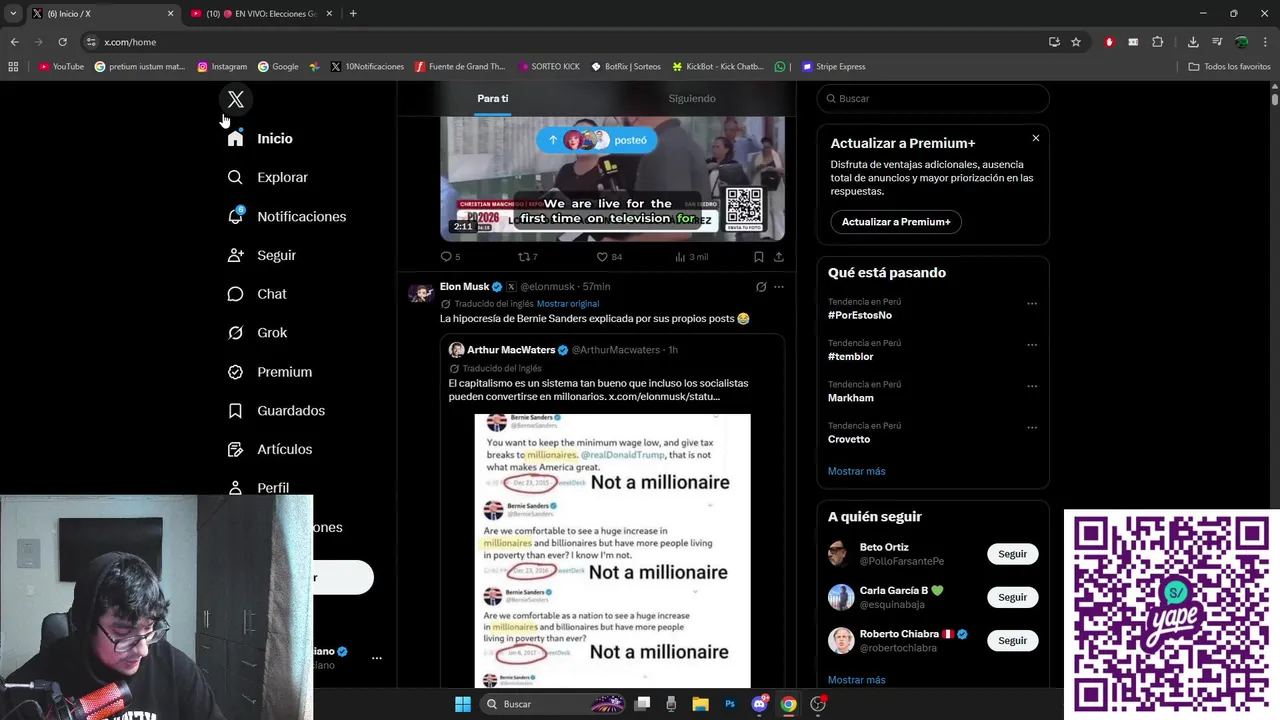Image resolution: width=1280 pixels, height=720 pixels.
Task: Follow Beto Ortiz
Action: point(1012,554)
